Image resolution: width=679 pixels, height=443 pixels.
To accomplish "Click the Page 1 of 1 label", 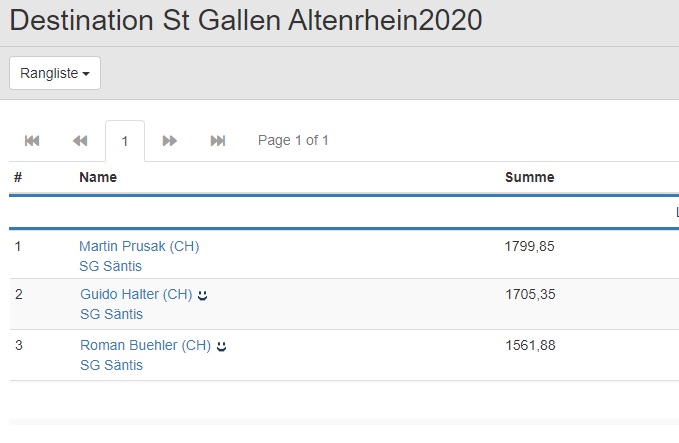I will tap(293, 141).
